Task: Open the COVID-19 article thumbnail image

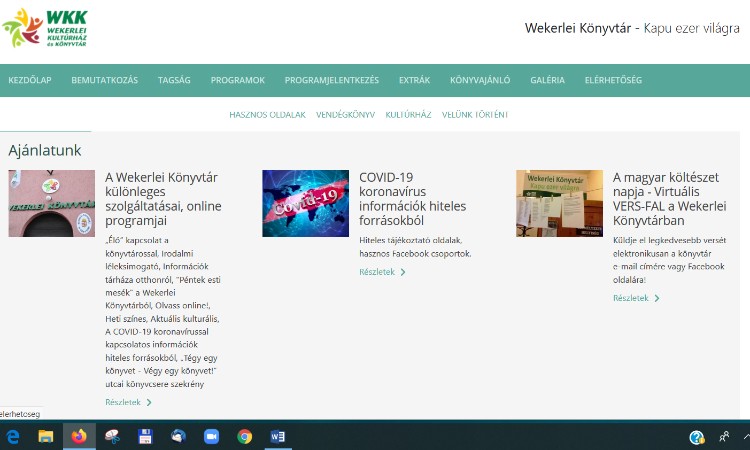Action: [x=305, y=203]
